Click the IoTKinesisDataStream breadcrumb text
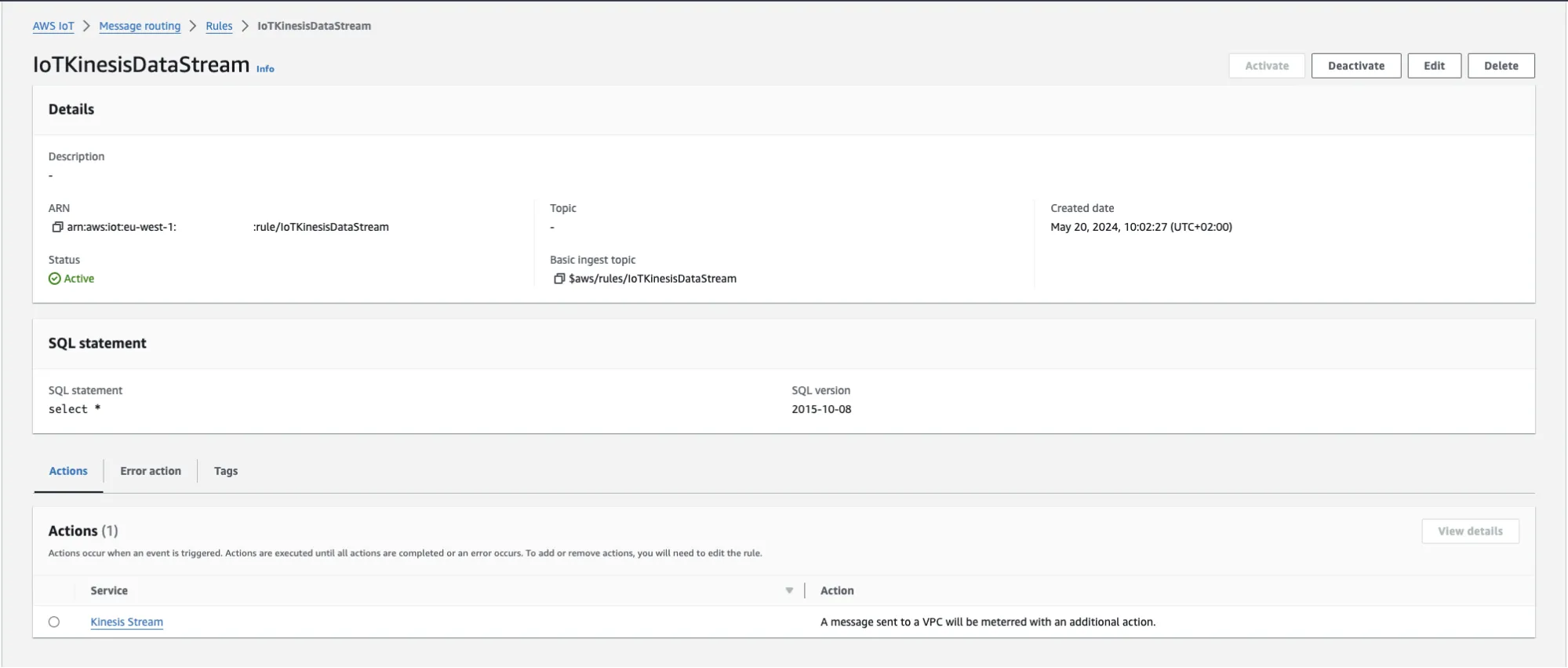The height and width of the screenshot is (668, 1568). (x=314, y=26)
